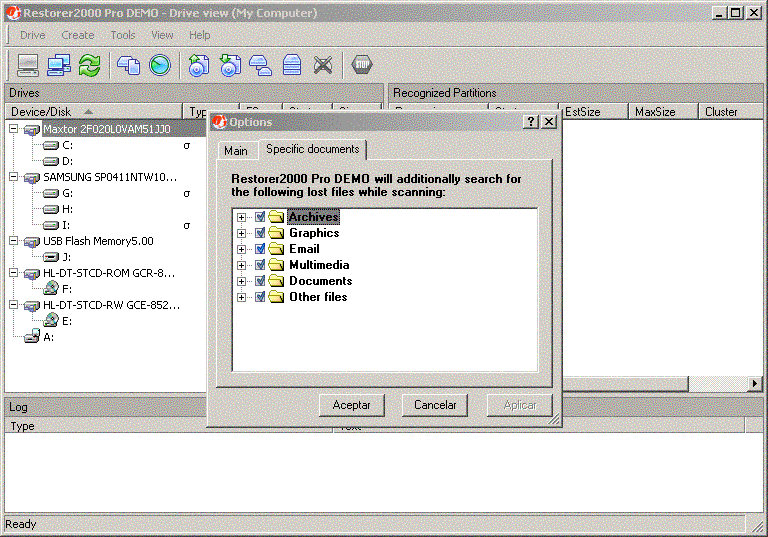768x537 pixels.
Task: Collapse the USB Flash Memory node
Action: pos(13,241)
